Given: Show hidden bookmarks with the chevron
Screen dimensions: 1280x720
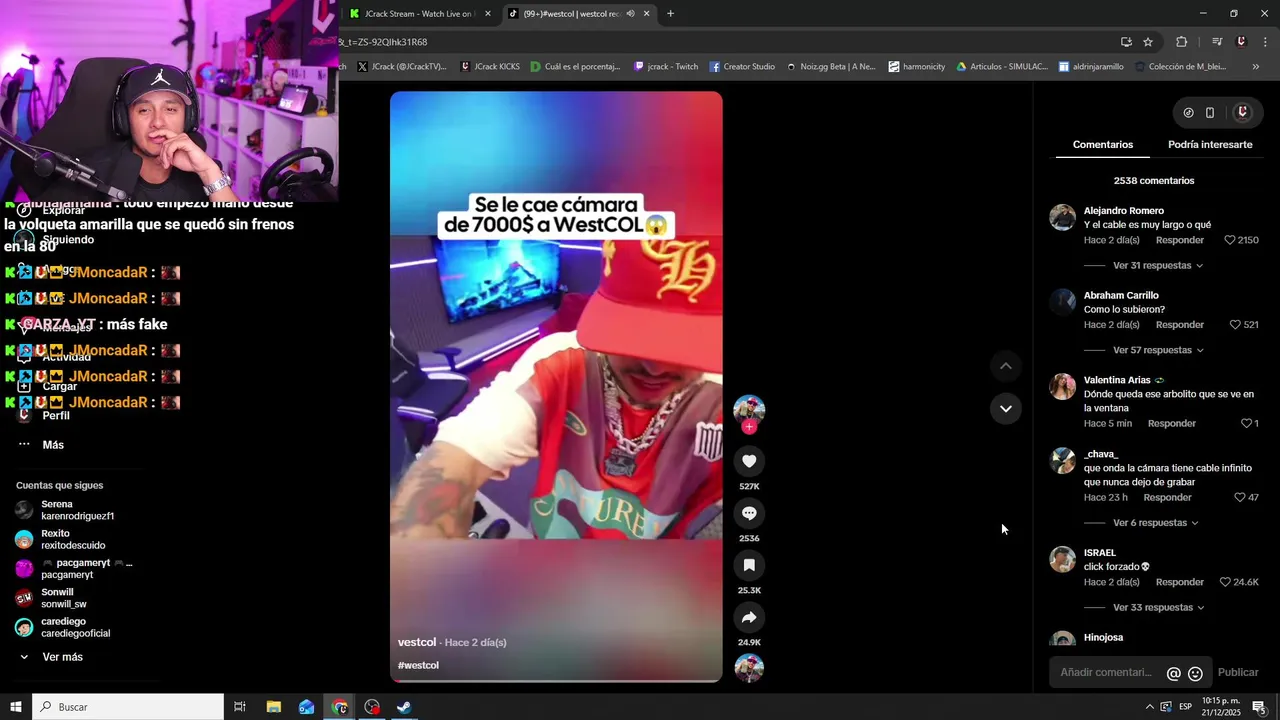Looking at the screenshot, I should pyautogui.click(x=1256, y=67).
